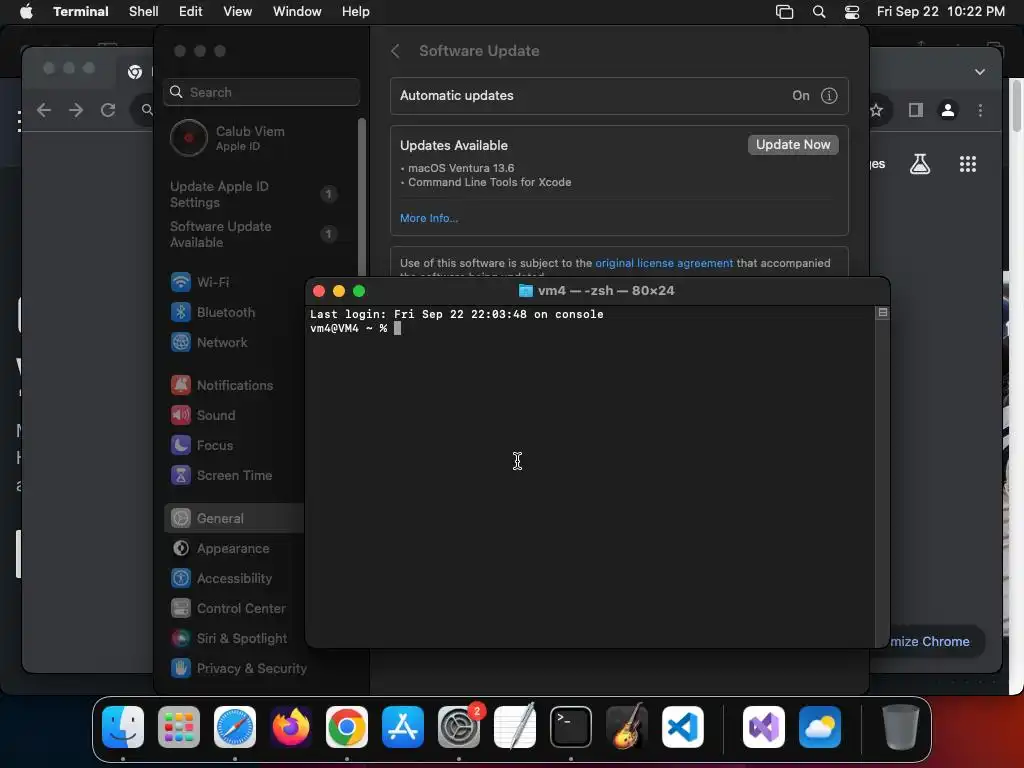
Task: Open the Edit menu
Action: (x=191, y=12)
